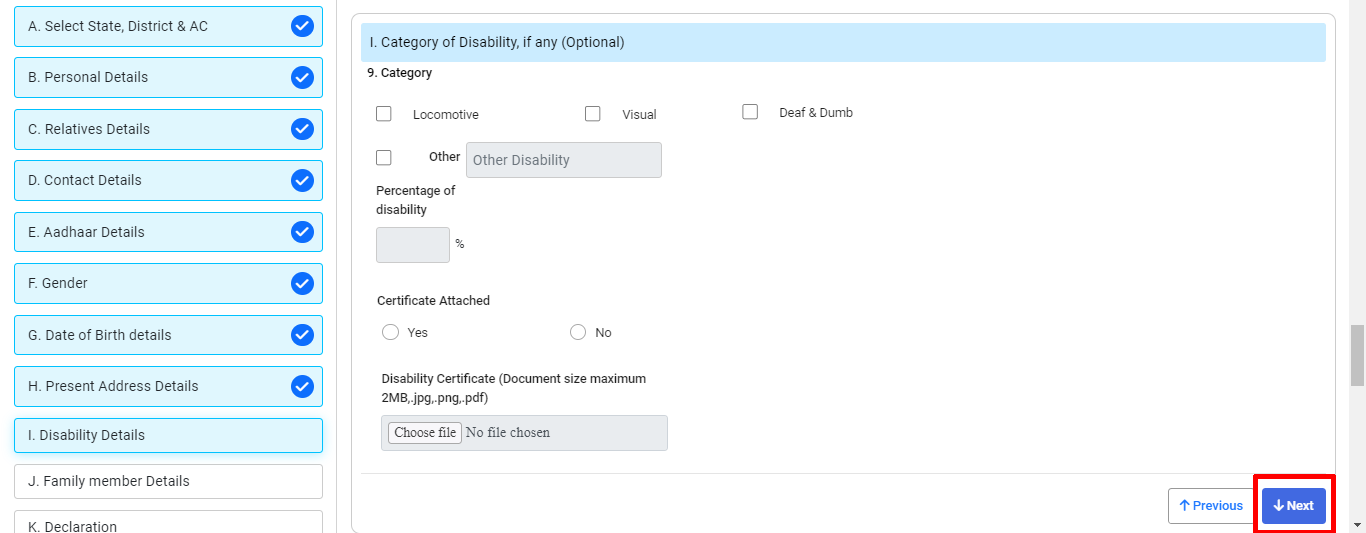Image resolution: width=1366 pixels, height=533 pixels.
Task: Click checkmark icon beside Present Address Details
Action: [x=302, y=386]
